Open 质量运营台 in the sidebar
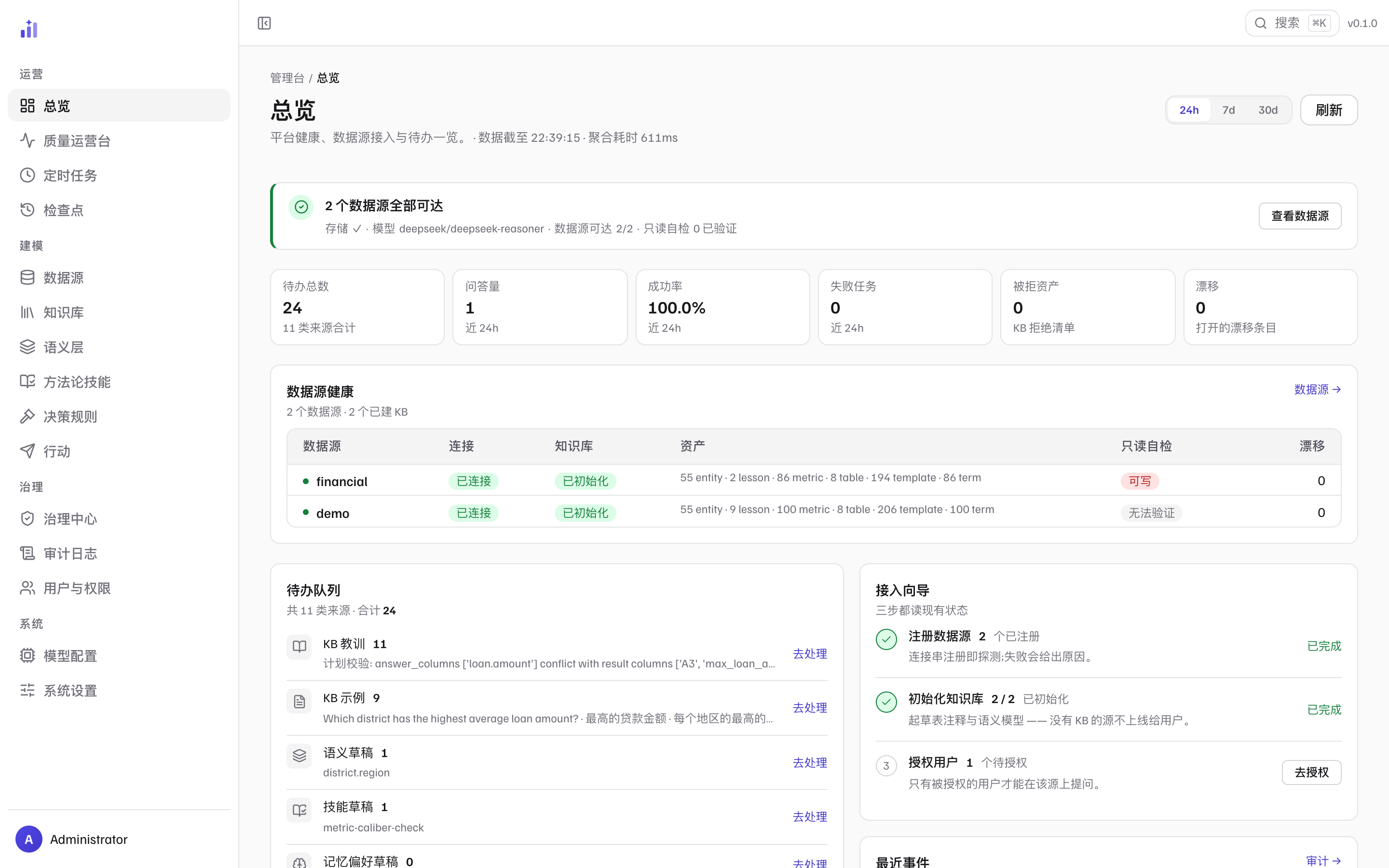Viewport: 1389px width, 868px height. coord(119,141)
